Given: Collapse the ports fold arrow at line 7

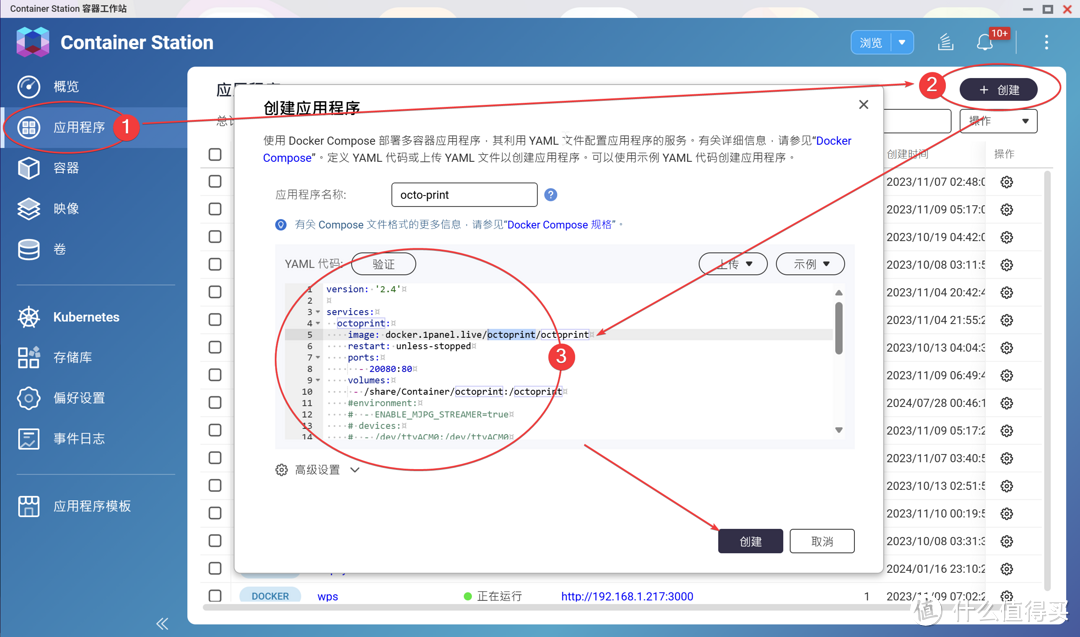Looking at the screenshot, I should [318, 357].
